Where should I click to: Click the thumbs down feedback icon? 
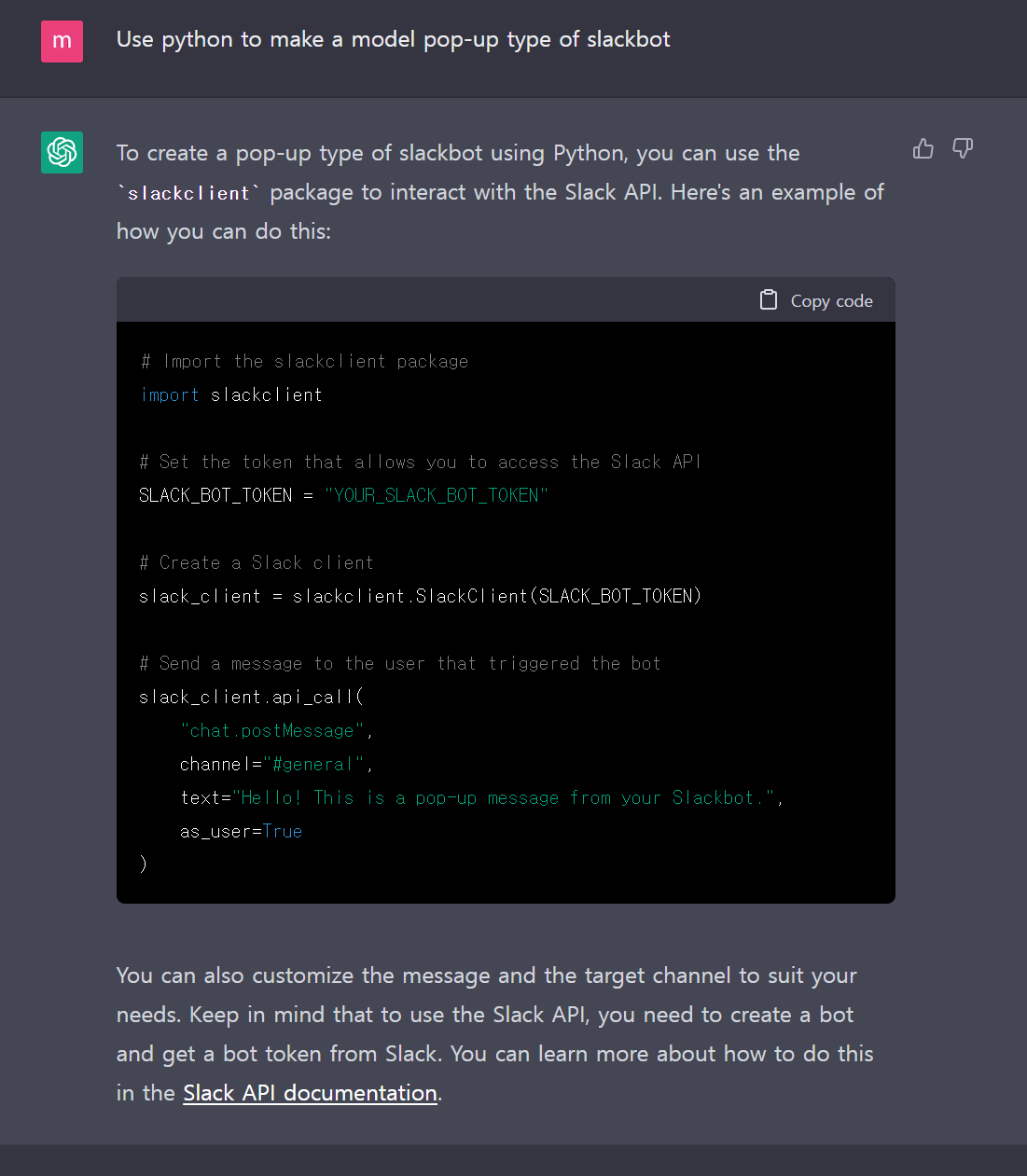[x=963, y=148]
